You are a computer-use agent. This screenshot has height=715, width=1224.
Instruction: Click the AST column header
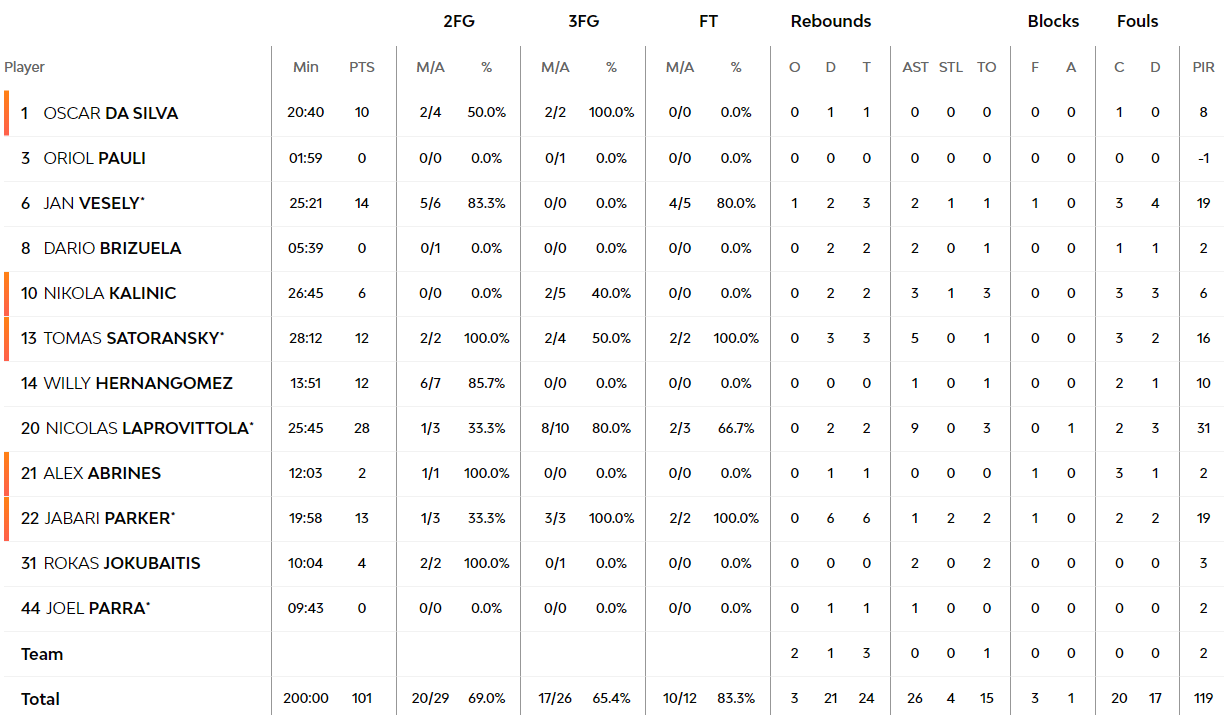click(915, 67)
